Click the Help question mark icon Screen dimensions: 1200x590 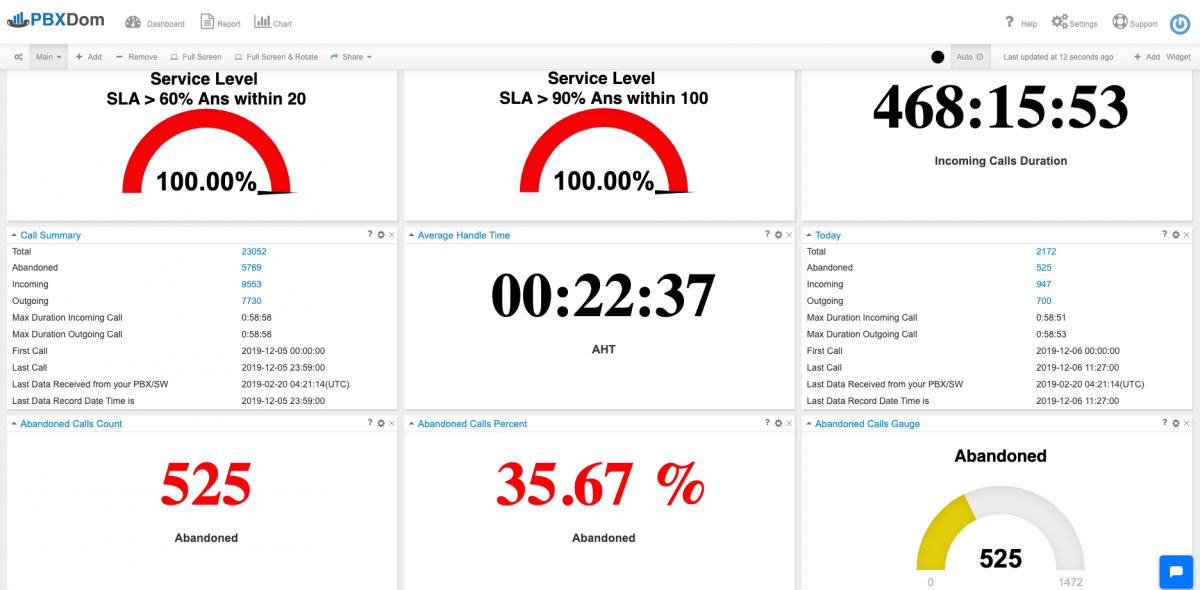pyautogui.click(x=1010, y=23)
